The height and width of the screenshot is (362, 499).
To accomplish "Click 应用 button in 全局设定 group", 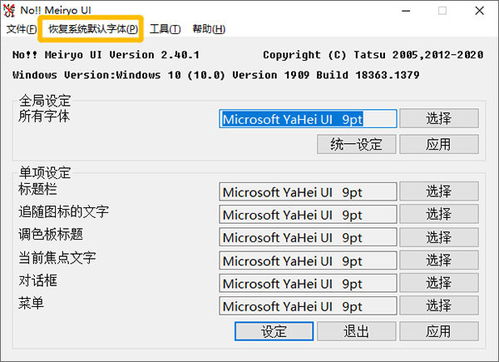I will (439, 144).
